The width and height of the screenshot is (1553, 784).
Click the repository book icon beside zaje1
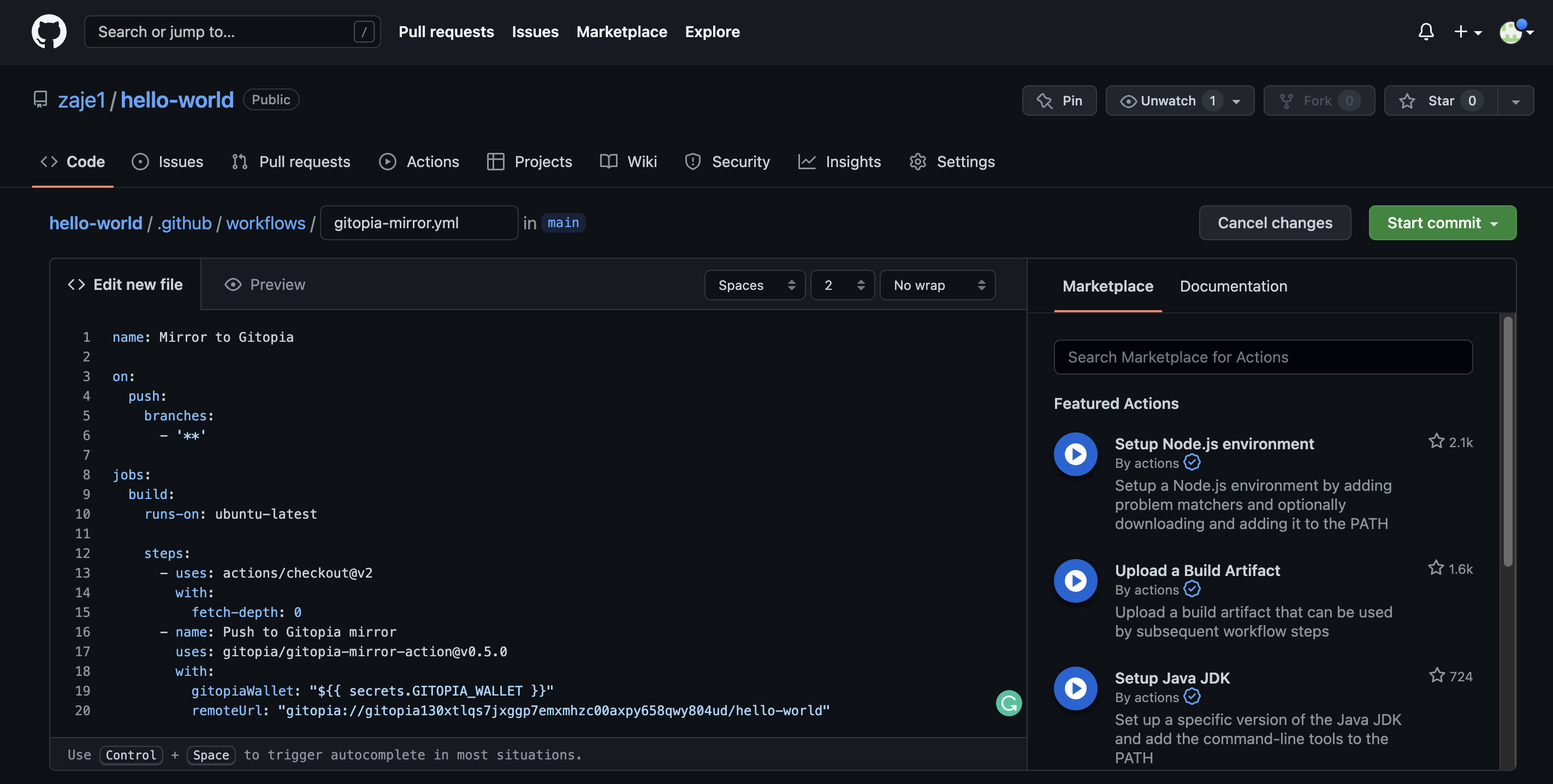click(x=40, y=99)
